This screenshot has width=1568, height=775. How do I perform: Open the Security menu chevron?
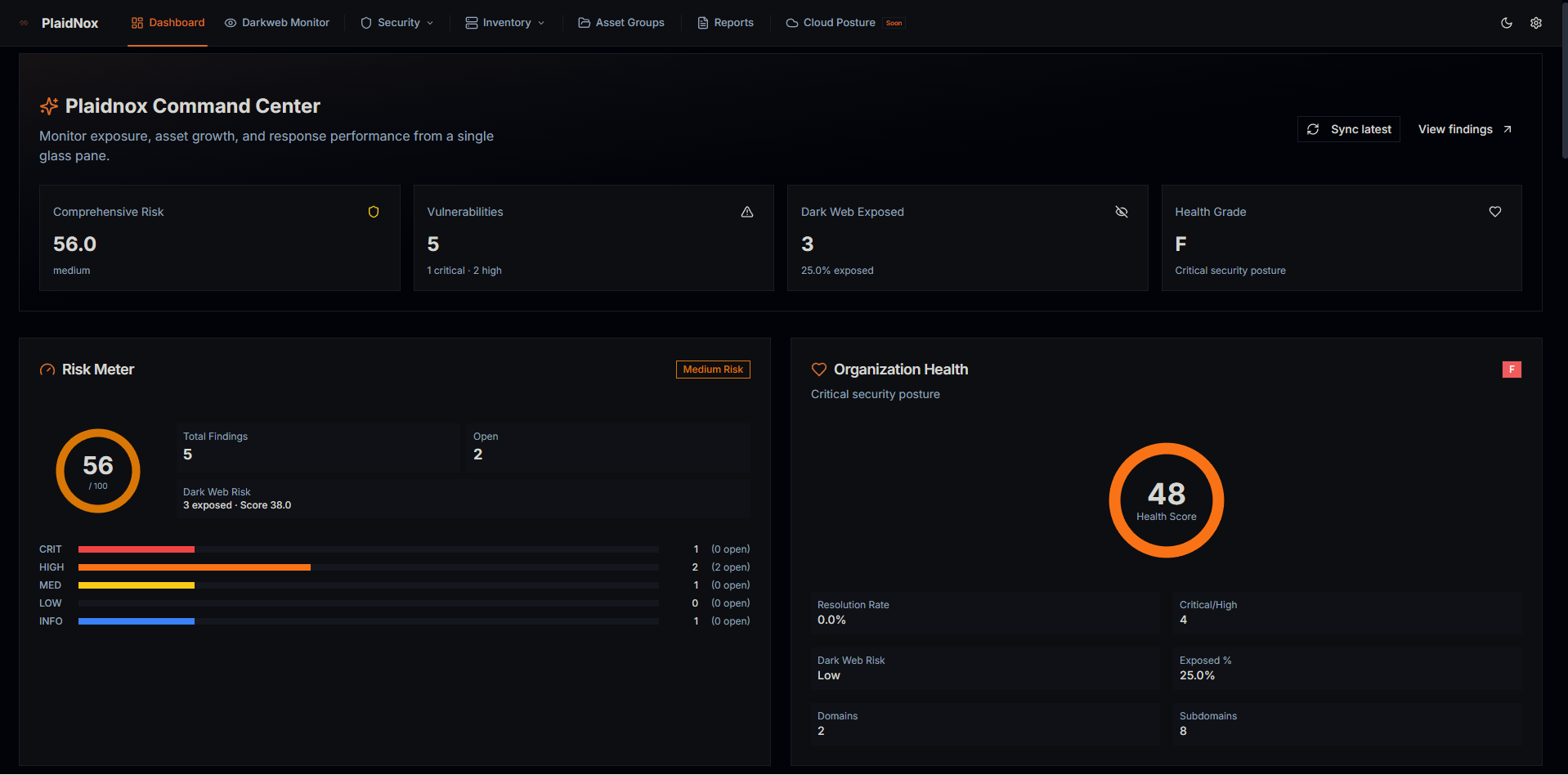pos(429,23)
